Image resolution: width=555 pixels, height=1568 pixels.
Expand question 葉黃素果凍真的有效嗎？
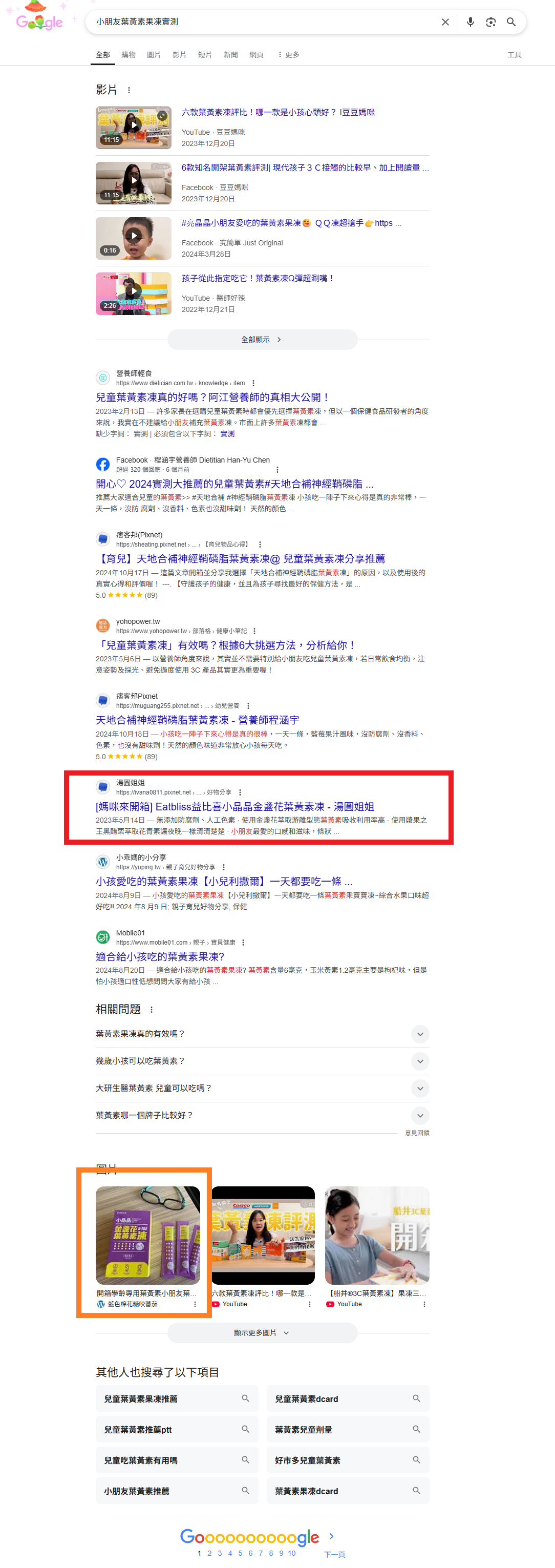click(262, 1034)
